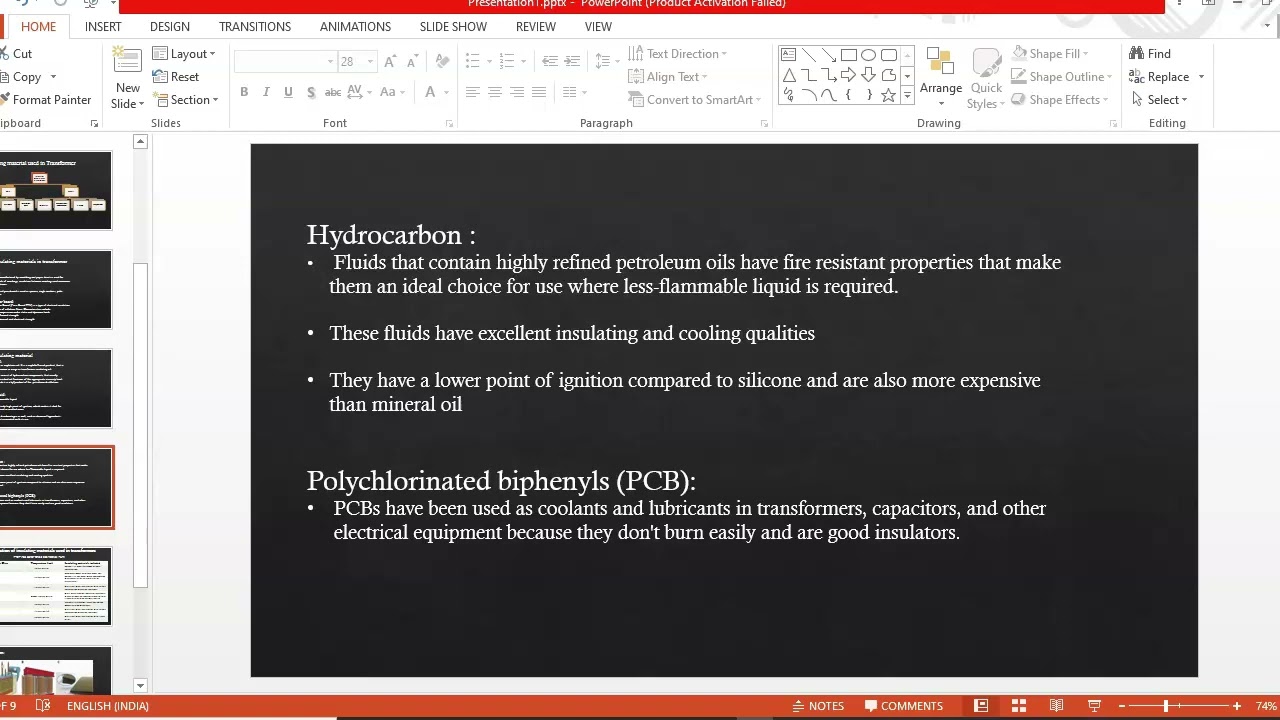Start Slide Show from status bar icon

1094,706
